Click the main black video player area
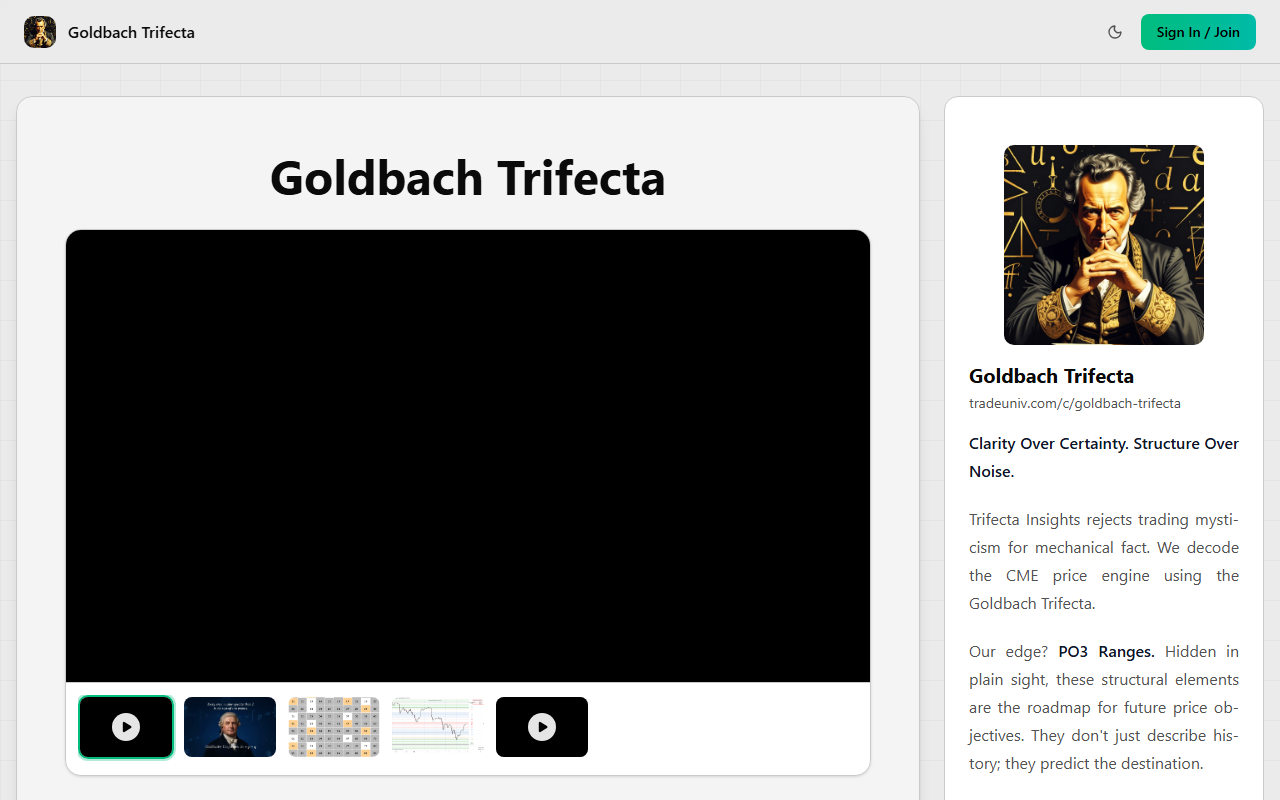 pyautogui.click(x=468, y=456)
